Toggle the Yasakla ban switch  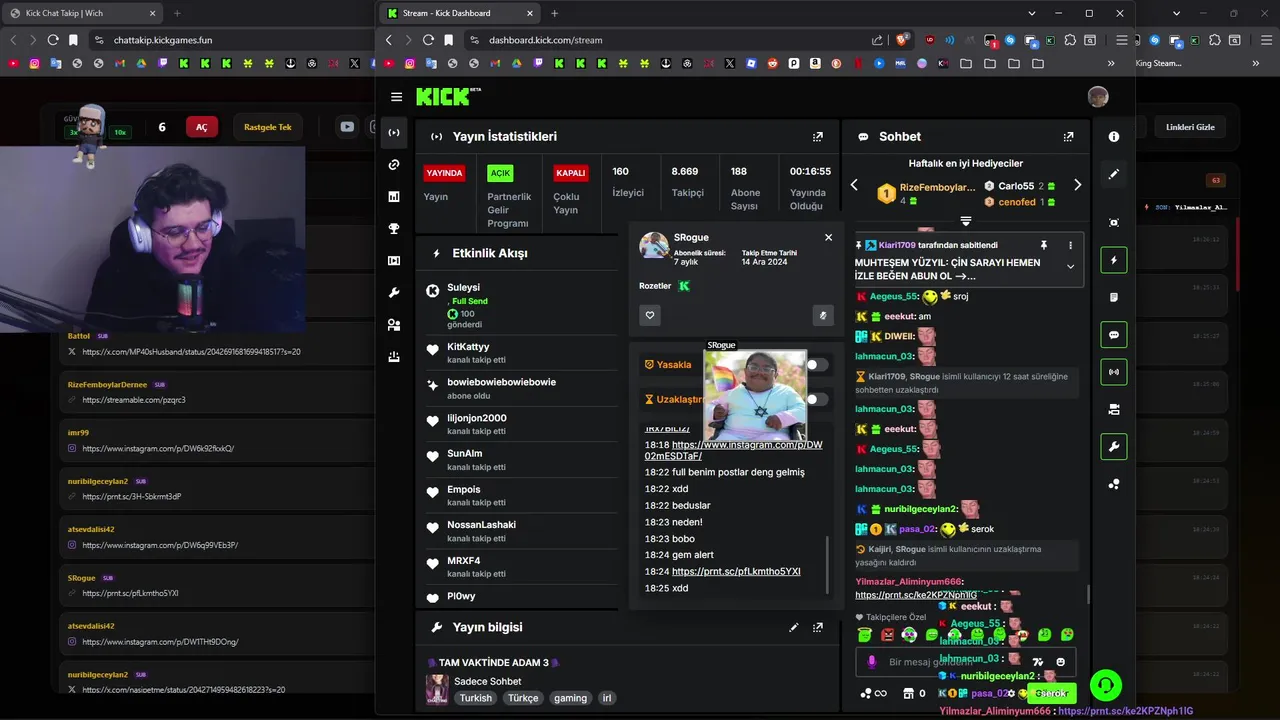pos(818,365)
